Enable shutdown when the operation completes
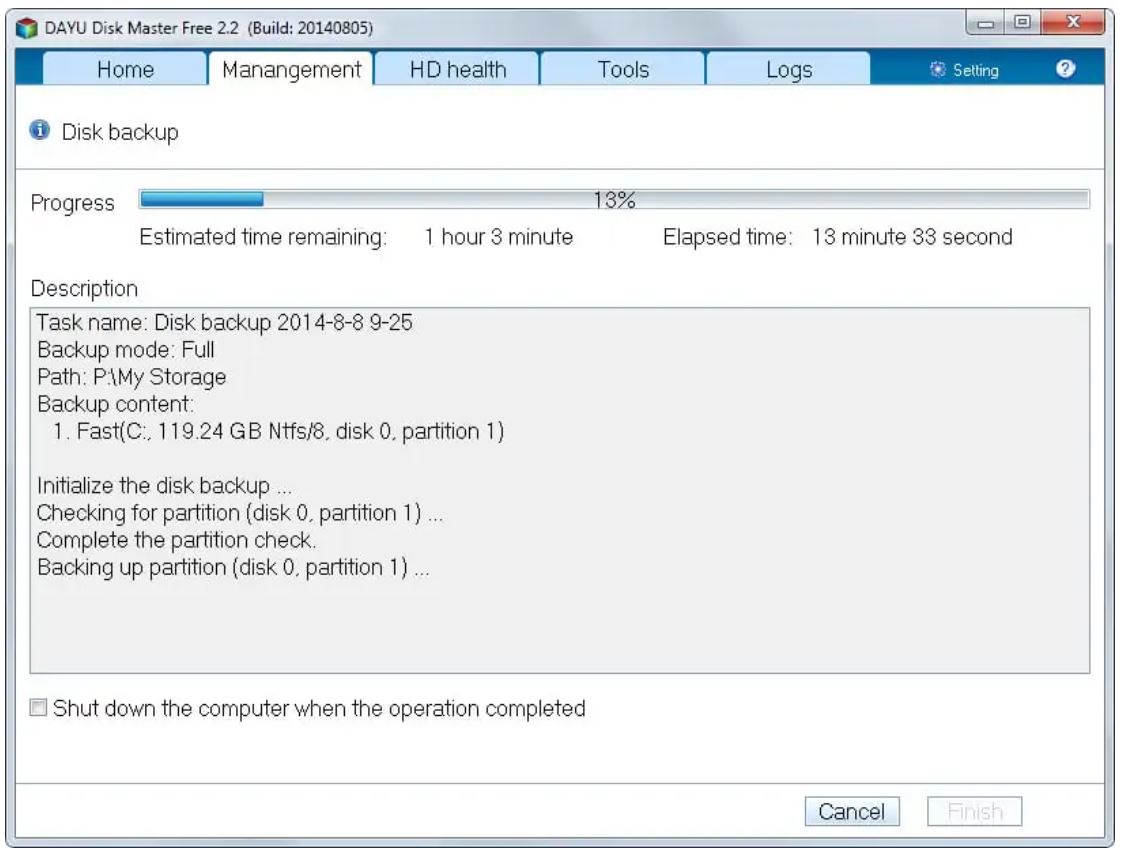 38,709
